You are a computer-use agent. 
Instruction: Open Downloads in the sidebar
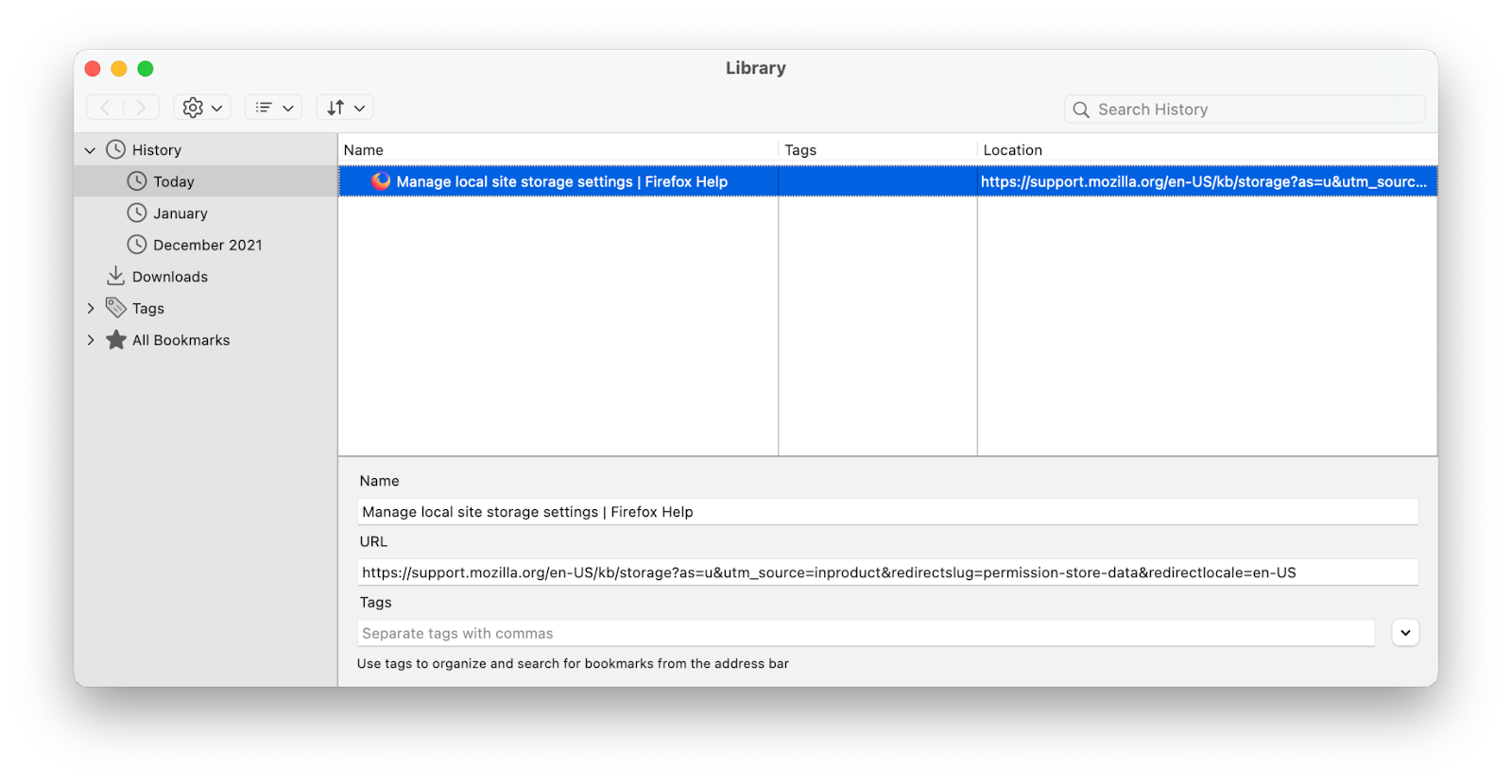(x=170, y=277)
